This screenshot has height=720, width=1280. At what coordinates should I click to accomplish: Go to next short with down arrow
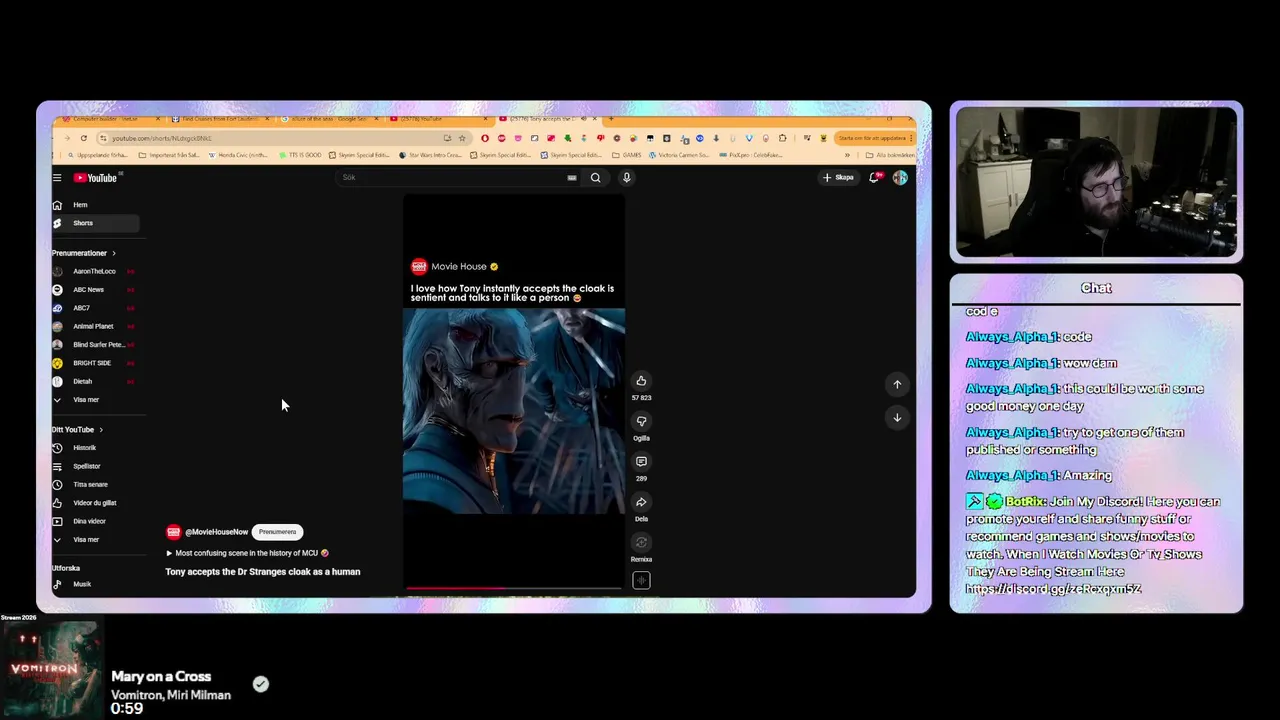pyautogui.click(x=897, y=418)
